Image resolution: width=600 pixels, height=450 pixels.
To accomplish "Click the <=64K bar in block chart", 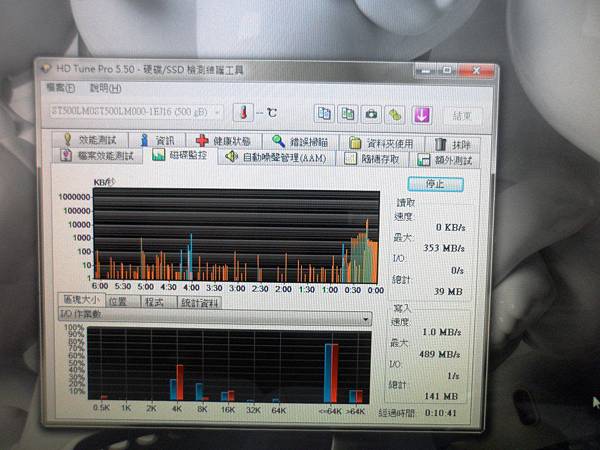I will pyautogui.click(x=331, y=373).
